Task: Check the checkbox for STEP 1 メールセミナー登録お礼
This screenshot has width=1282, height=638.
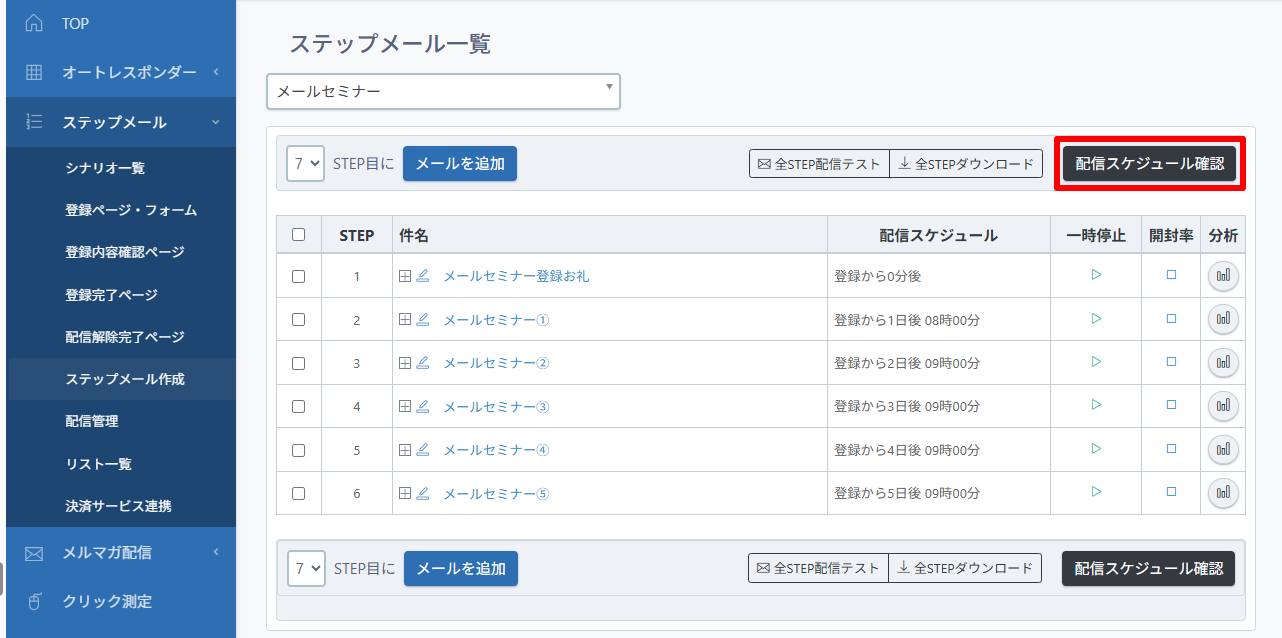Action: click(298, 277)
